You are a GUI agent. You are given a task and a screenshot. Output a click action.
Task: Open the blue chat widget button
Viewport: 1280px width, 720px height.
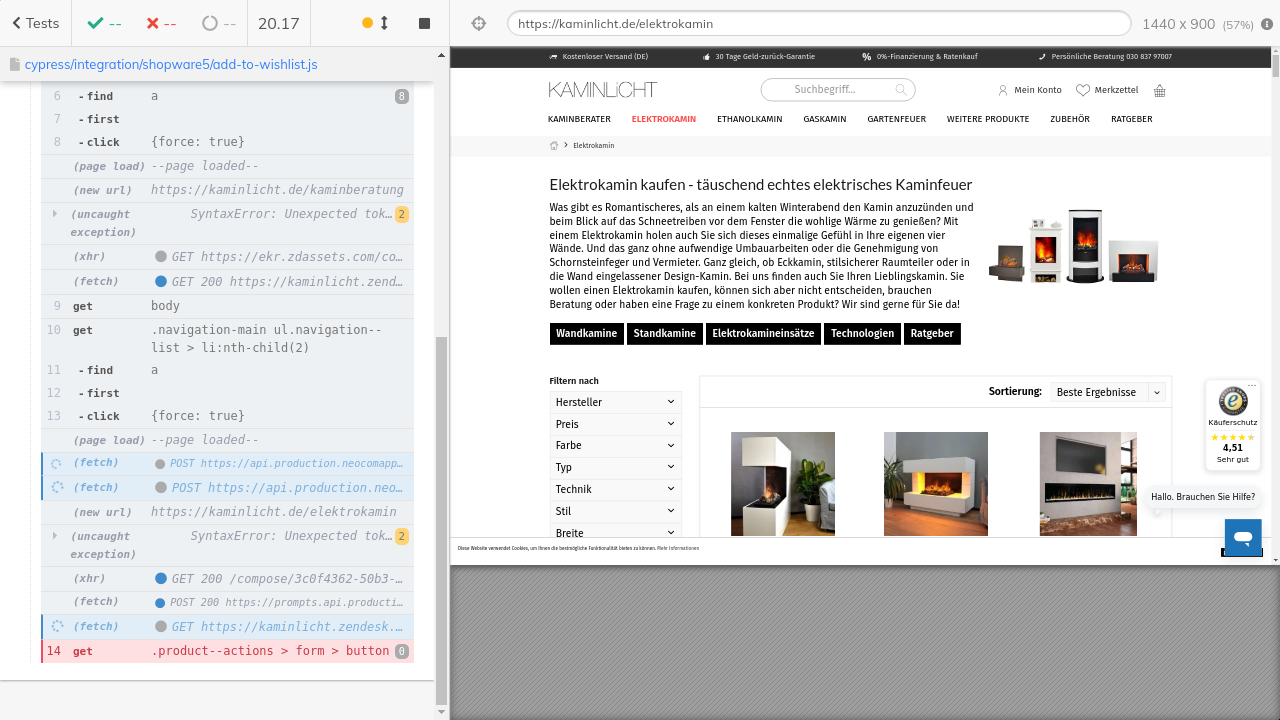click(x=1243, y=537)
